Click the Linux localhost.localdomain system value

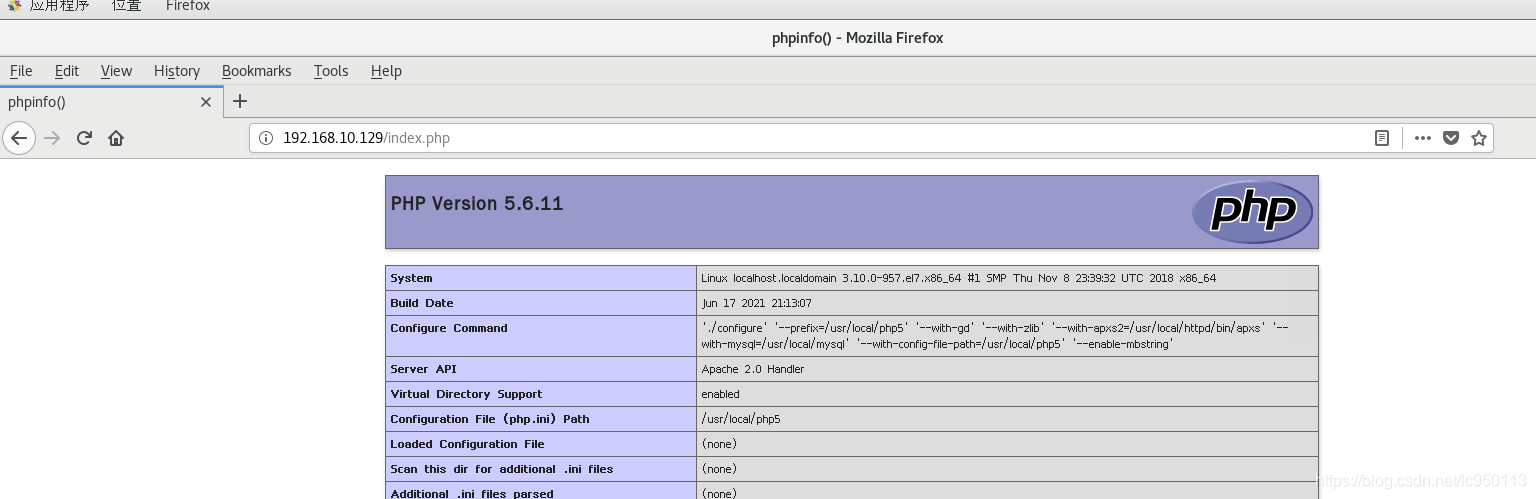click(959, 278)
